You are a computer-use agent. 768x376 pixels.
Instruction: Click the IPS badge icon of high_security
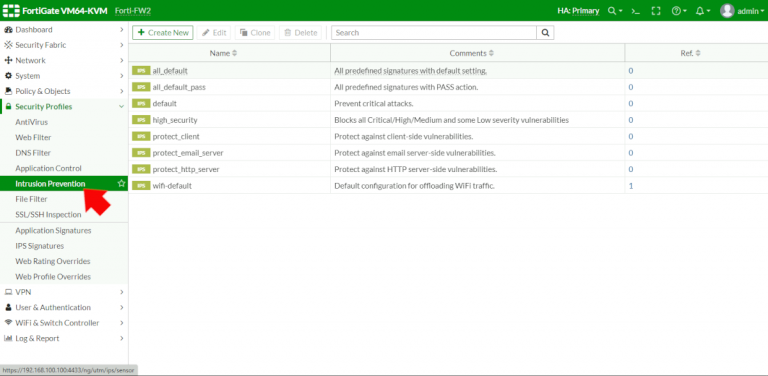click(x=141, y=120)
